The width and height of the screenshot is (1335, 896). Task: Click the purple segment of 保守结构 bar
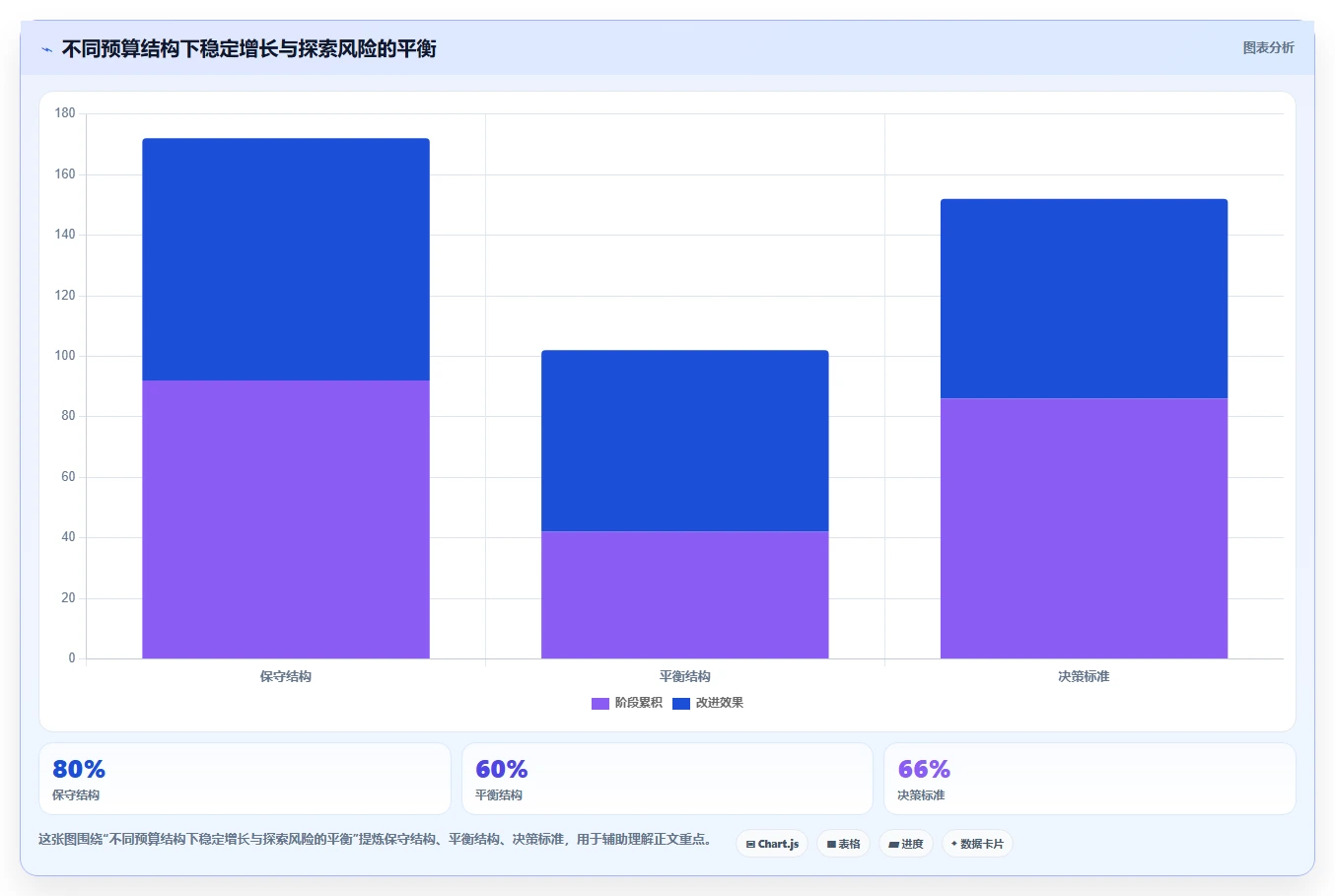click(x=286, y=519)
